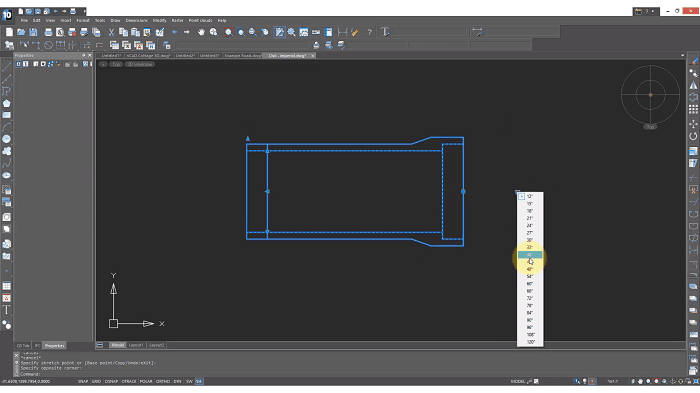Close the Civil - Imperial.dwg tab

coord(312,56)
